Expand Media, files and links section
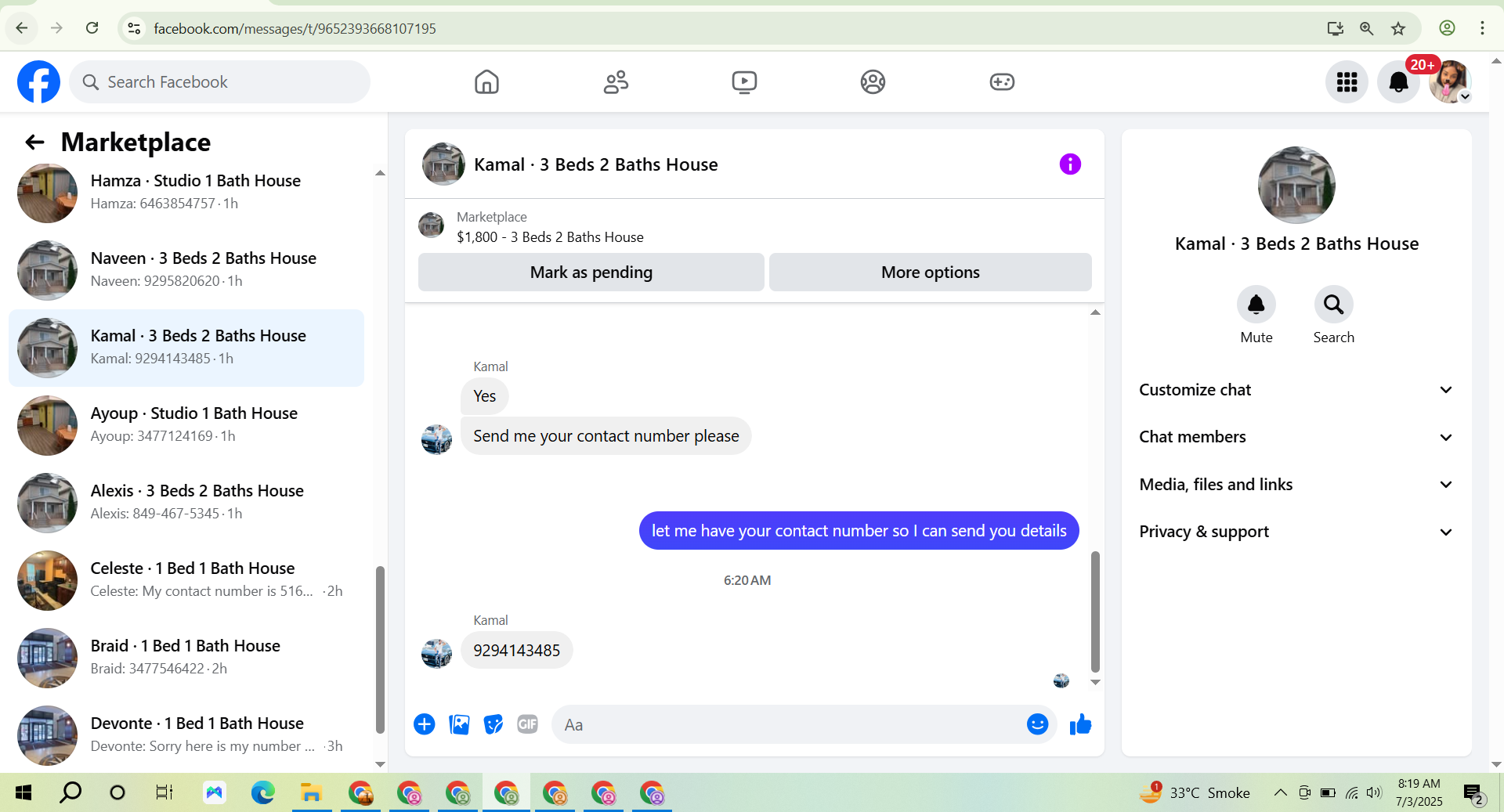 pyautogui.click(x=1296, y=485)
